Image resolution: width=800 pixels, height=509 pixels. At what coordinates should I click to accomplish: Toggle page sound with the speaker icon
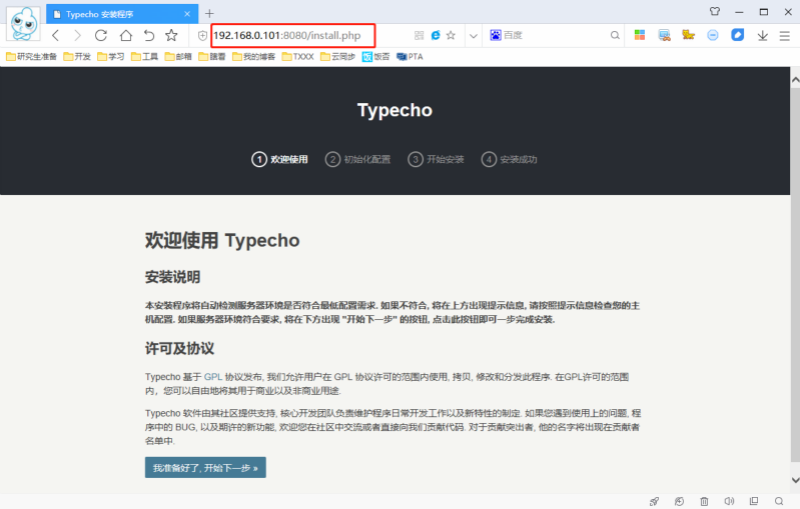pyautogui.click(x=729, y=501)
